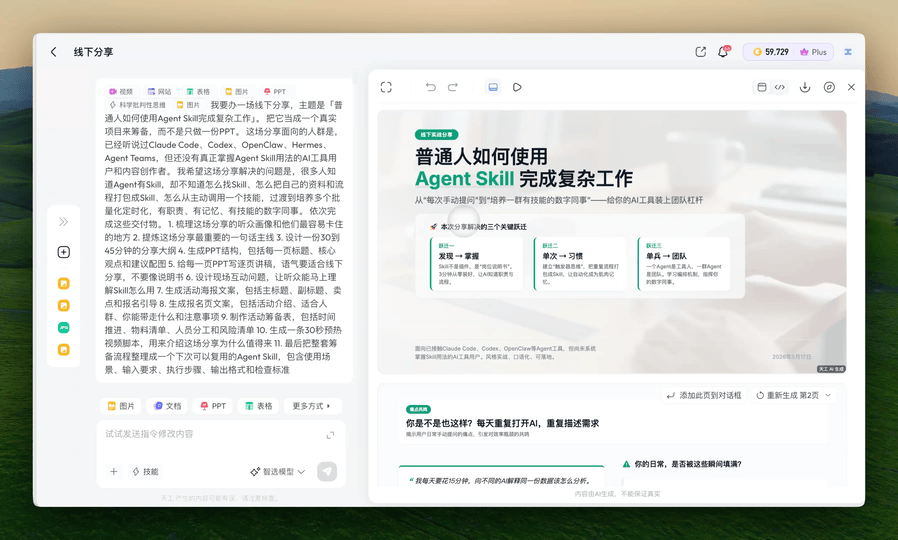This screenshot has height=540, width=898.
Task: Close the presentation preview panel
Action: coord(851,87)
